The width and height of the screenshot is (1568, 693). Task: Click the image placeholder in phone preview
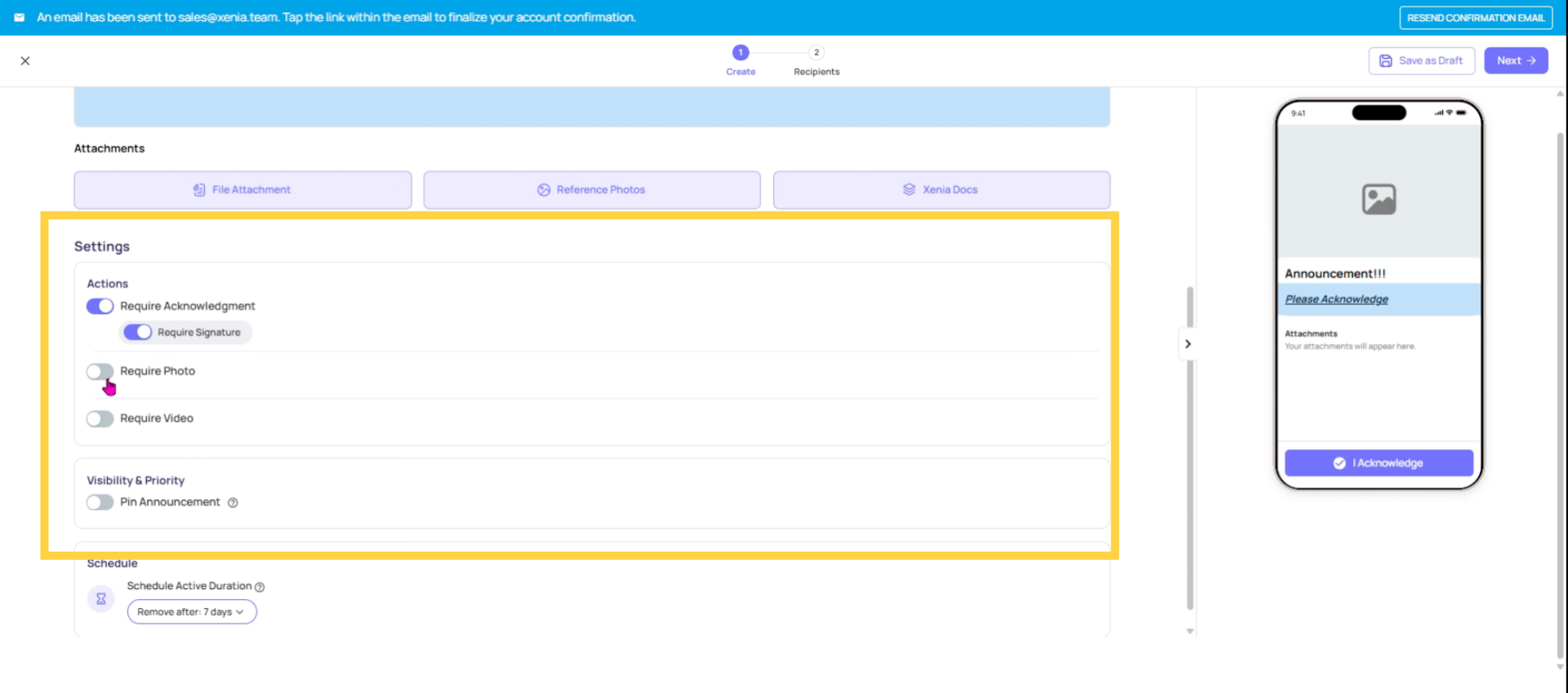1379,199
